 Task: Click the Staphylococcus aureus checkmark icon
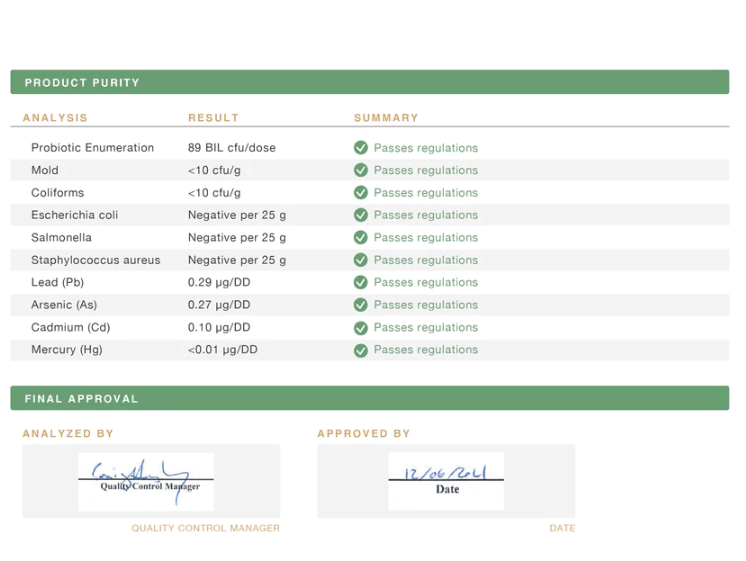(361, 260)
